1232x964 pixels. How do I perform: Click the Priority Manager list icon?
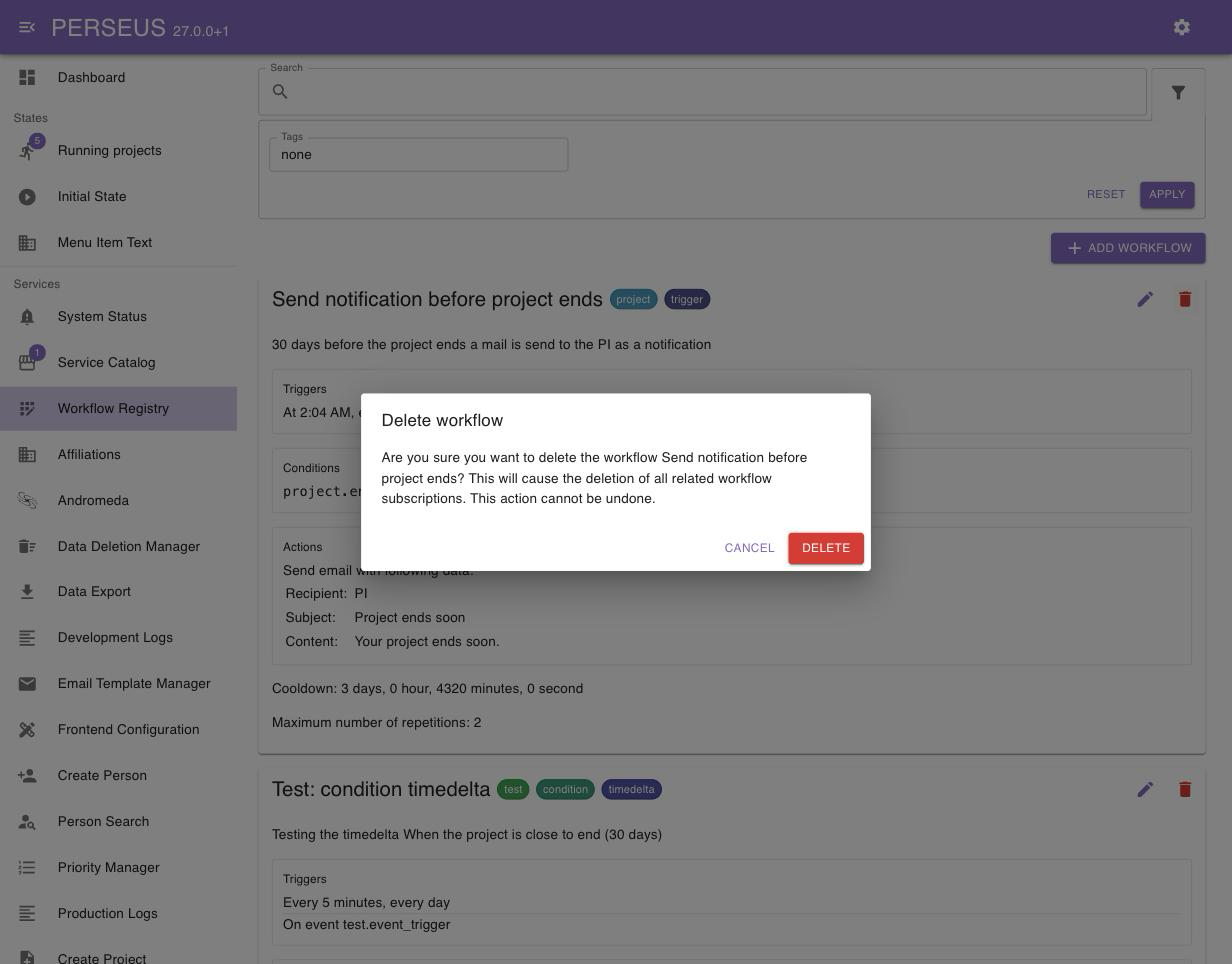[27, 868]
